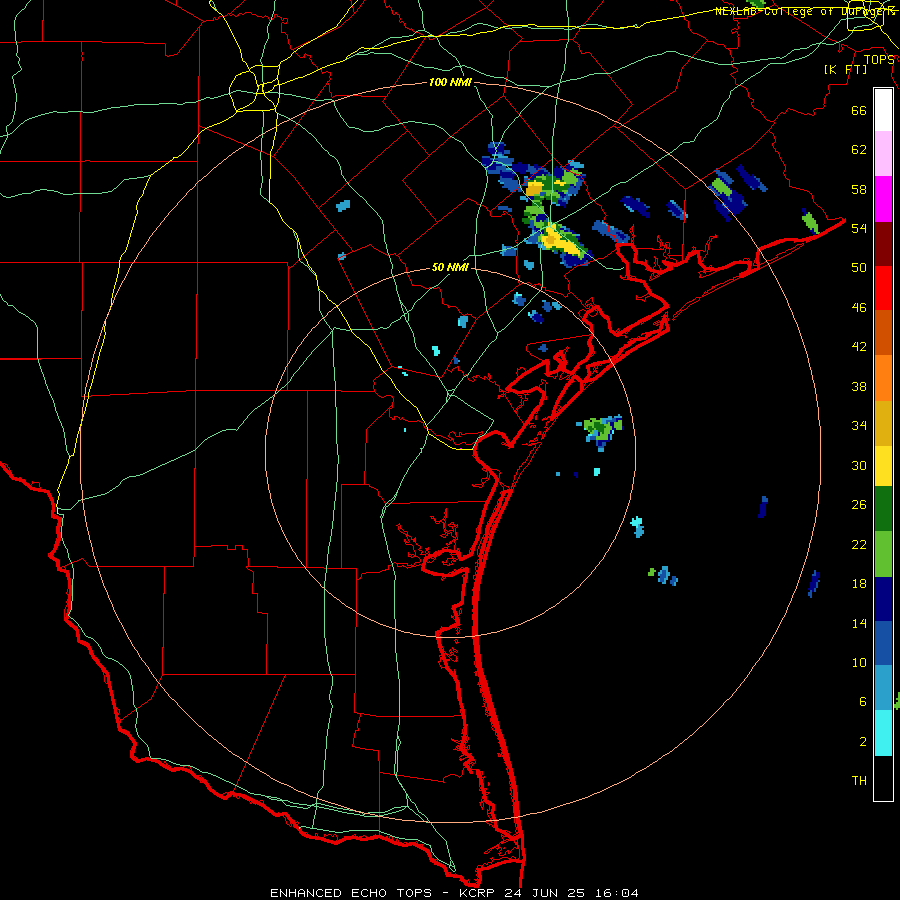Click the bright yellow echo top storm core
The image size is (900, 900).
coord(560,240)
